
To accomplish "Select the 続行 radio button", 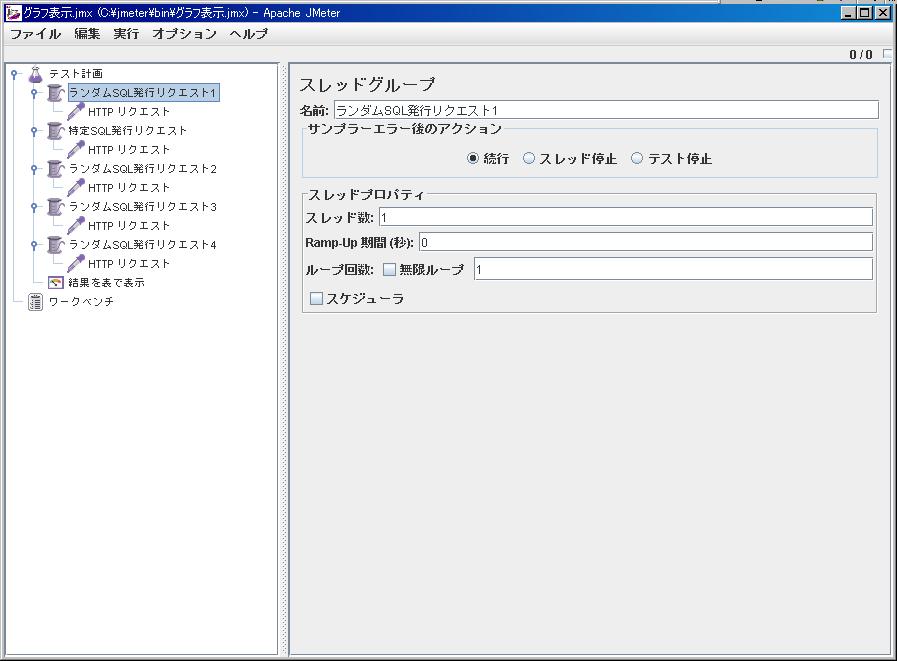I will point(473,159).
